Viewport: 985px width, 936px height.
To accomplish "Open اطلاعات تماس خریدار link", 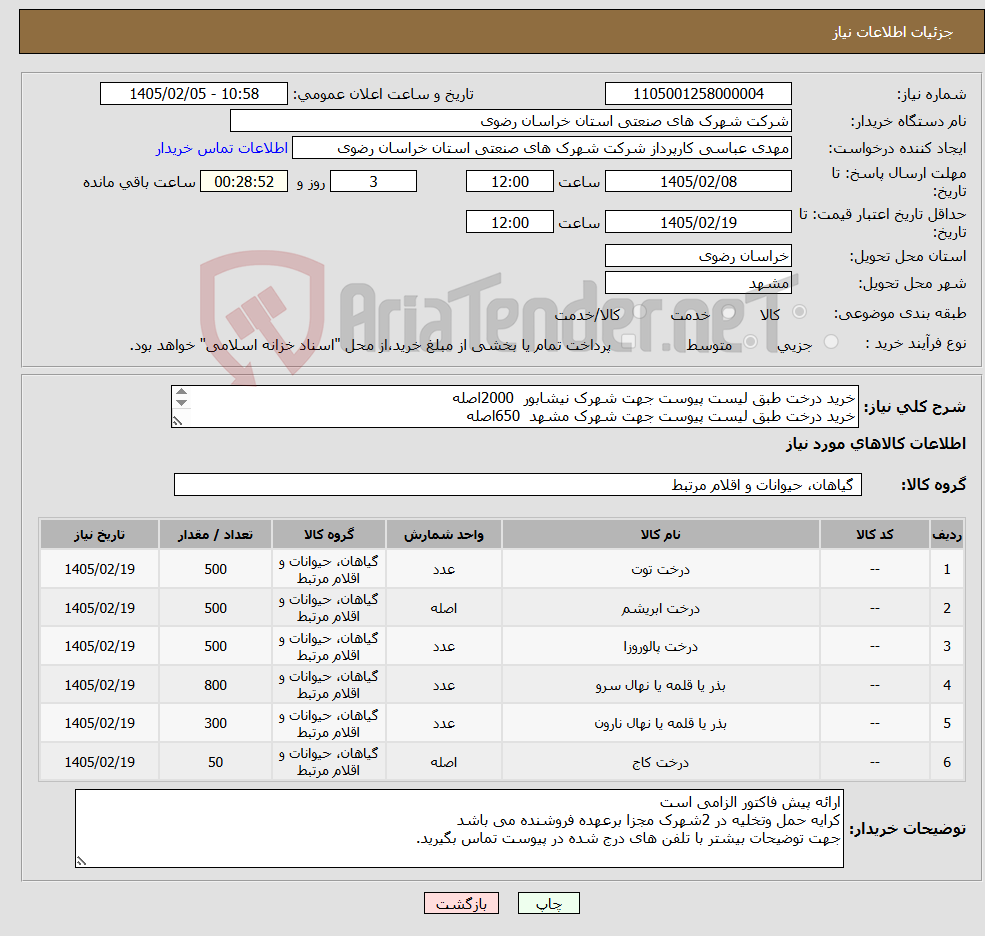I will [x=222, y=148].
